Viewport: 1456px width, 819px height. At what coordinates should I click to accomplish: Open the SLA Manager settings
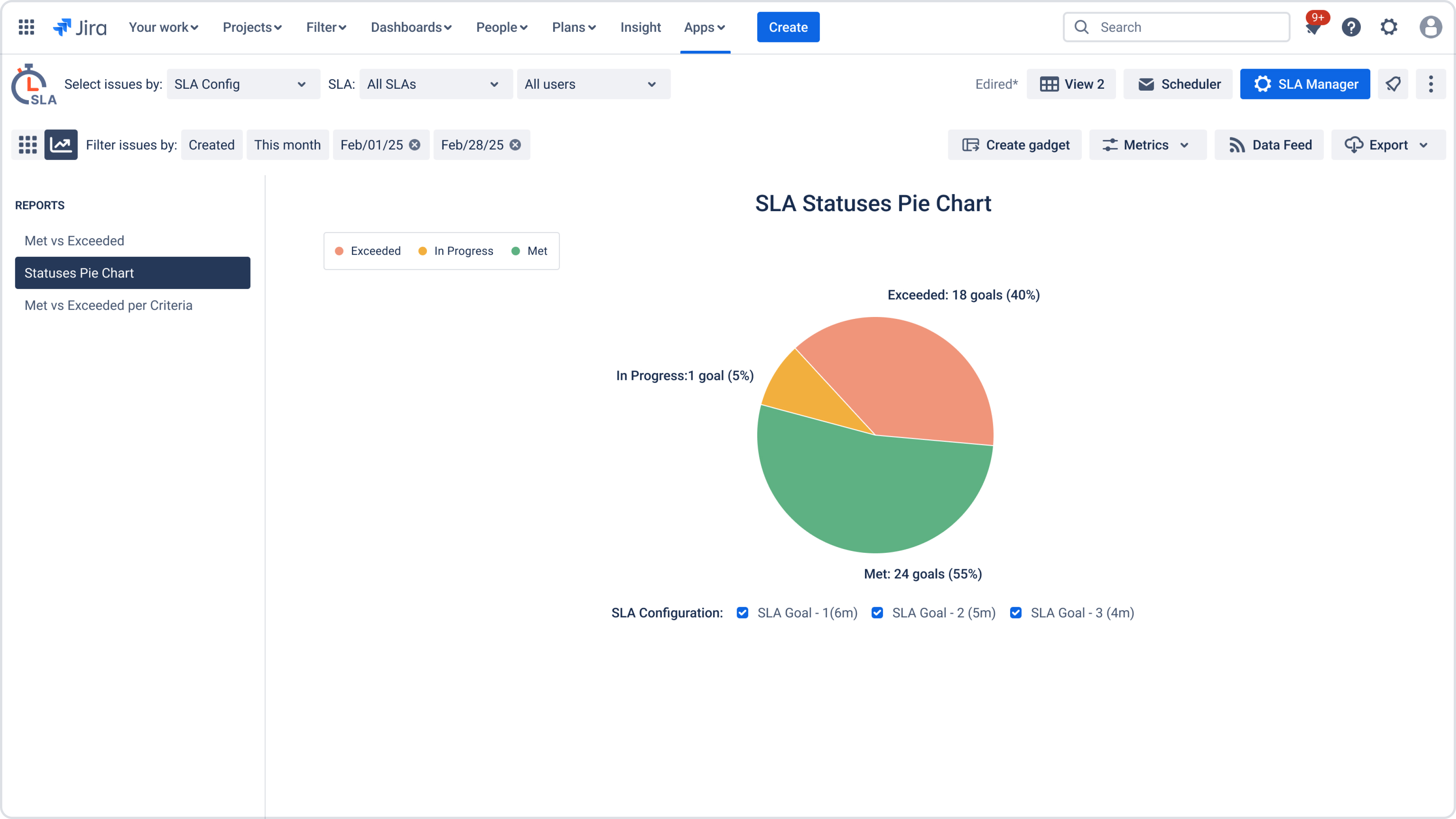tap(1304, 84)
